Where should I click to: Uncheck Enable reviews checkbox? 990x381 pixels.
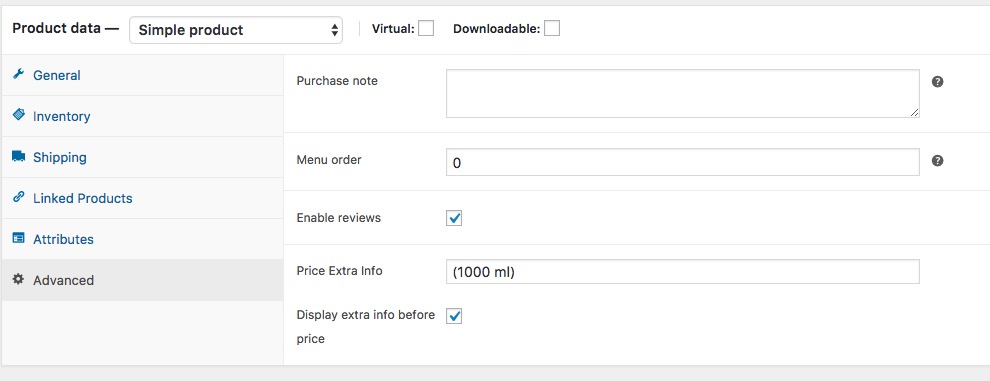(454, 218)
